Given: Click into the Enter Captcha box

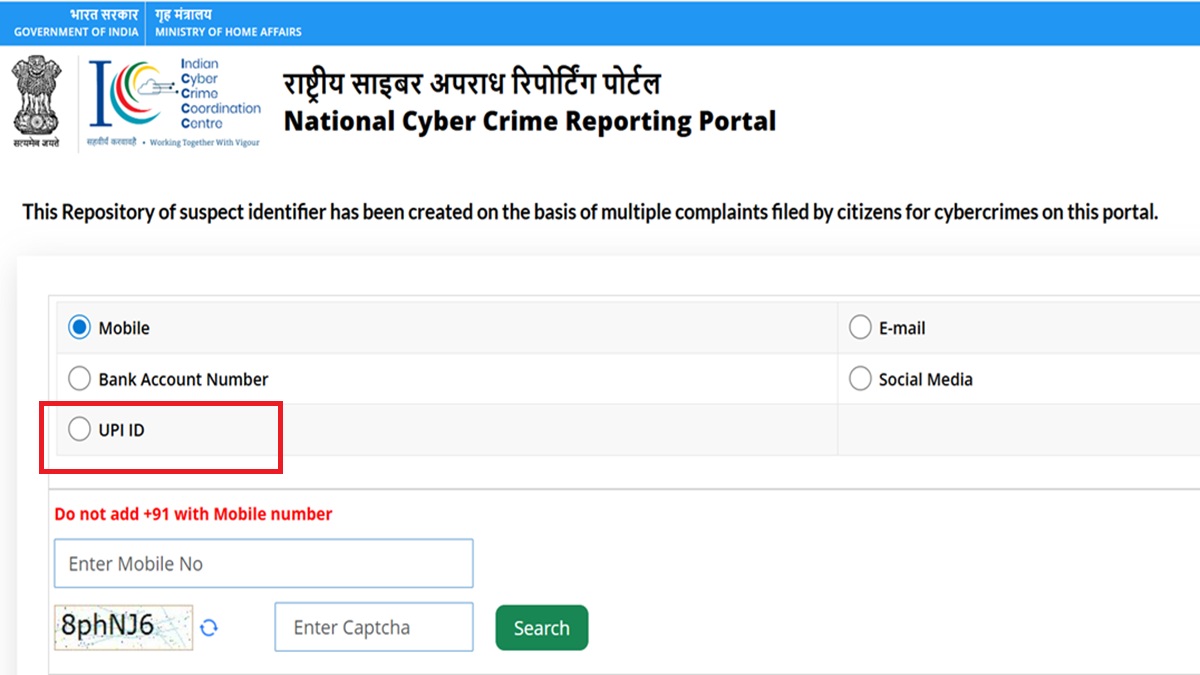Looking at the screenshot, I should 373,628.
